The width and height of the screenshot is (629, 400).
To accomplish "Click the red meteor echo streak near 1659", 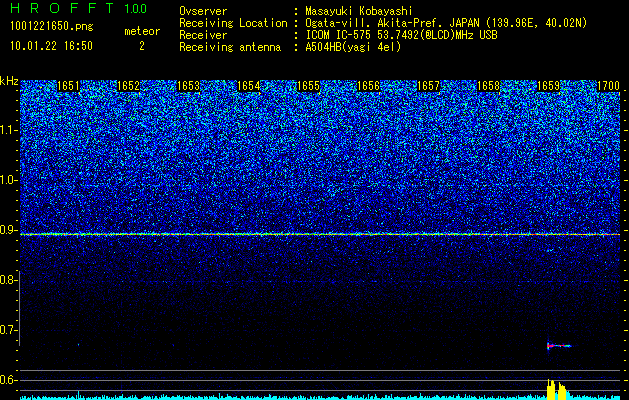I will pyautogui.click(x=559, y=345).
